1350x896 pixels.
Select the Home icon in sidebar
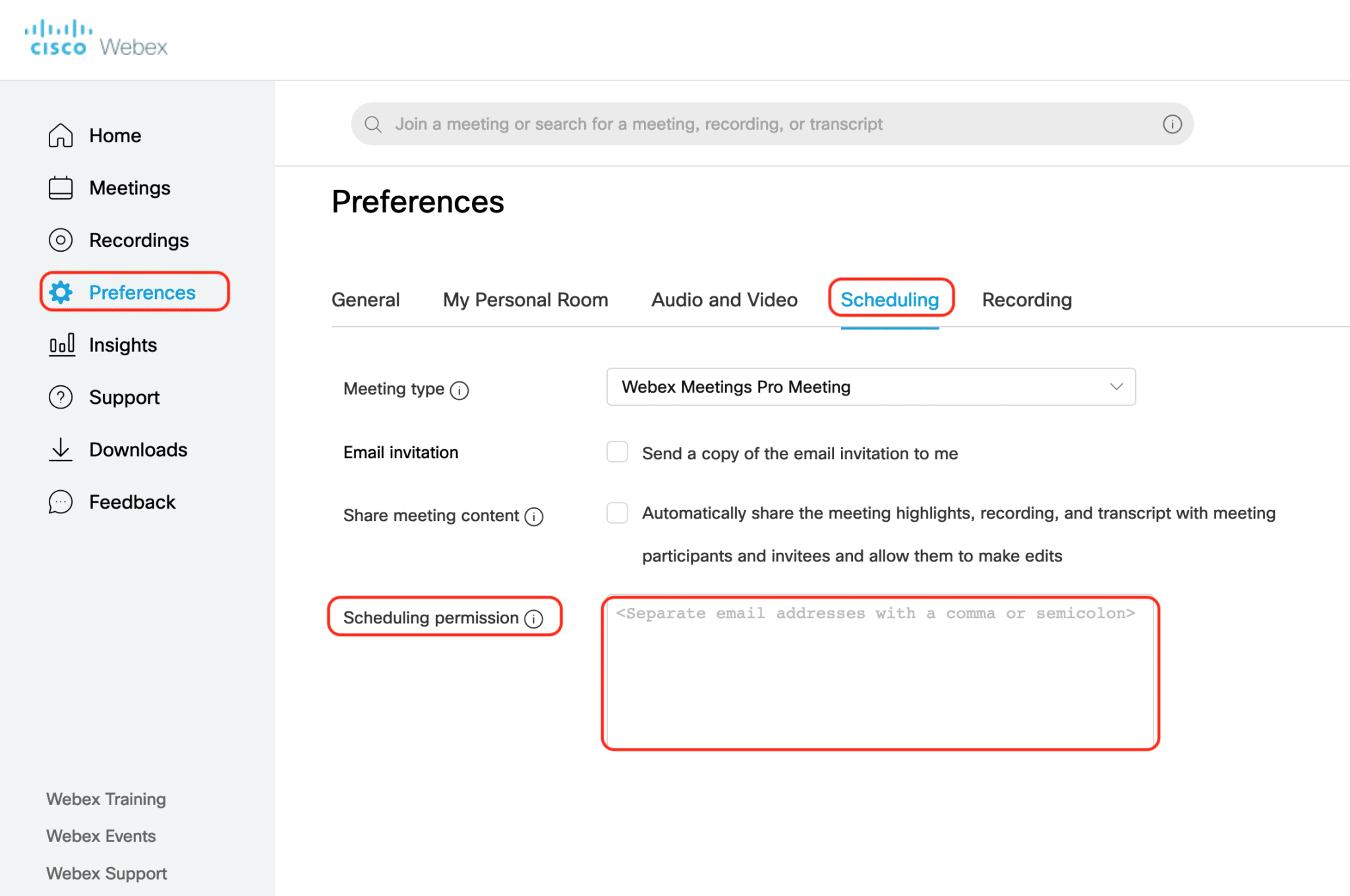[60, 134]
